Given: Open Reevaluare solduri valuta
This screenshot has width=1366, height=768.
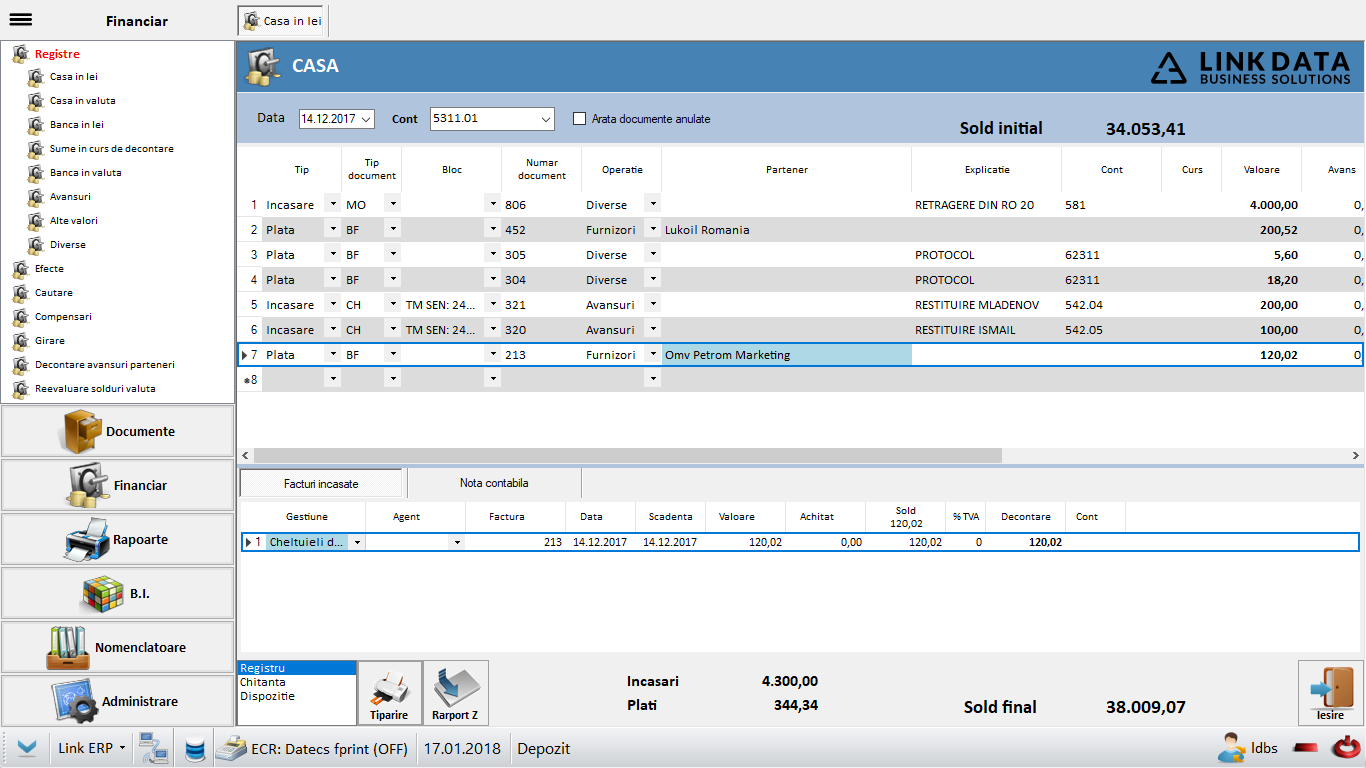Looking at the screenshot, I should click(95, 389).
